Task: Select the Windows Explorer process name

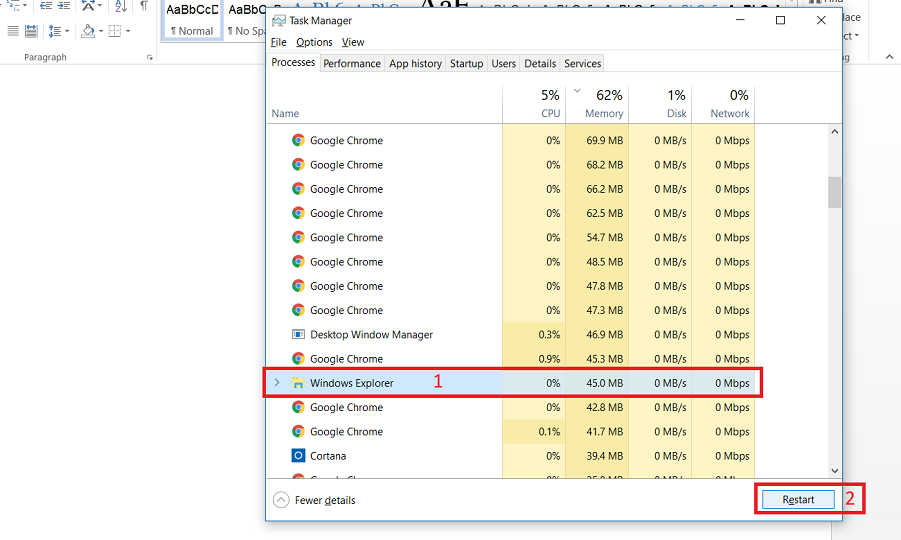Action: pos(352,383)
